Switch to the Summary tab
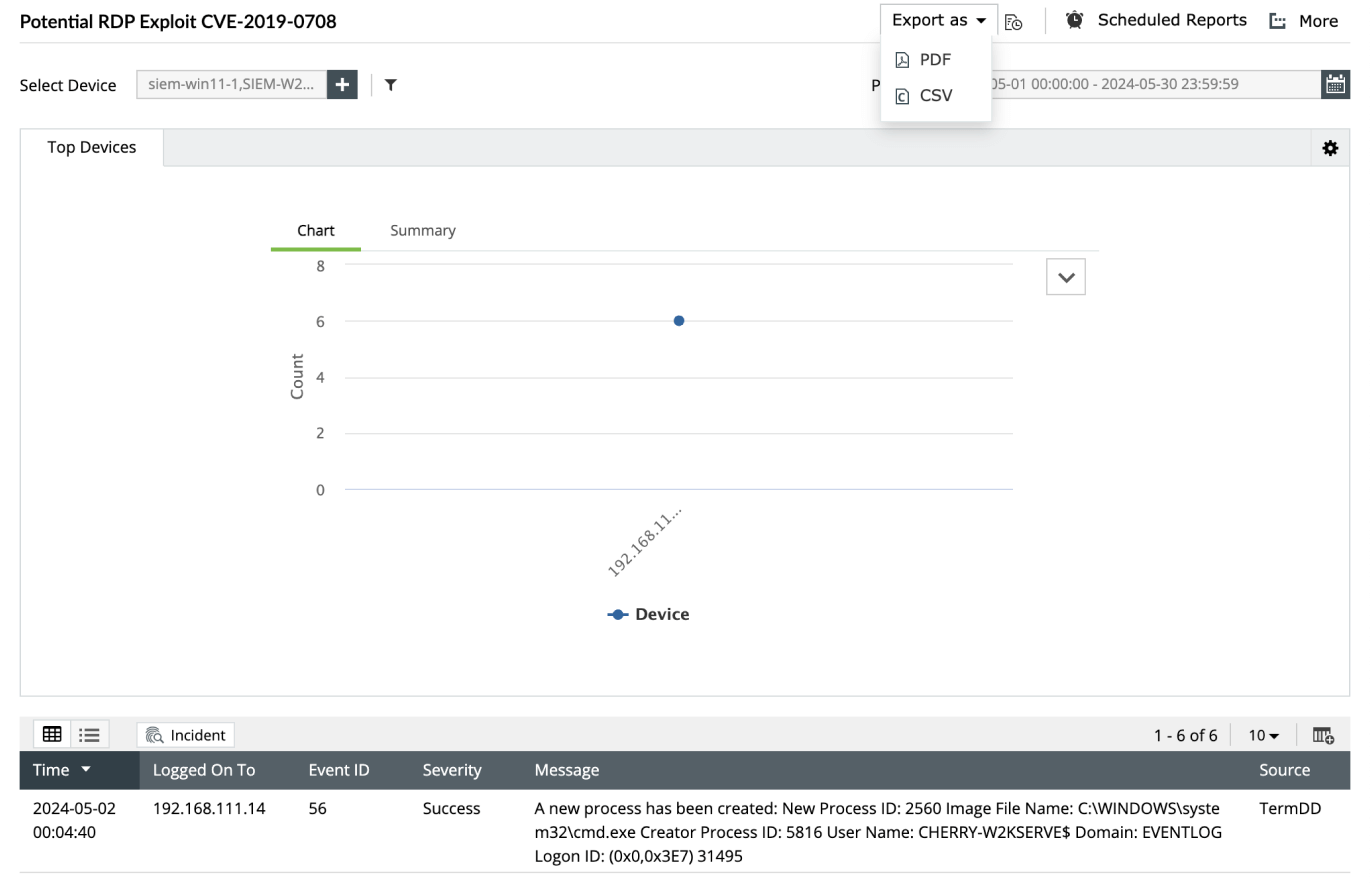 422,230
